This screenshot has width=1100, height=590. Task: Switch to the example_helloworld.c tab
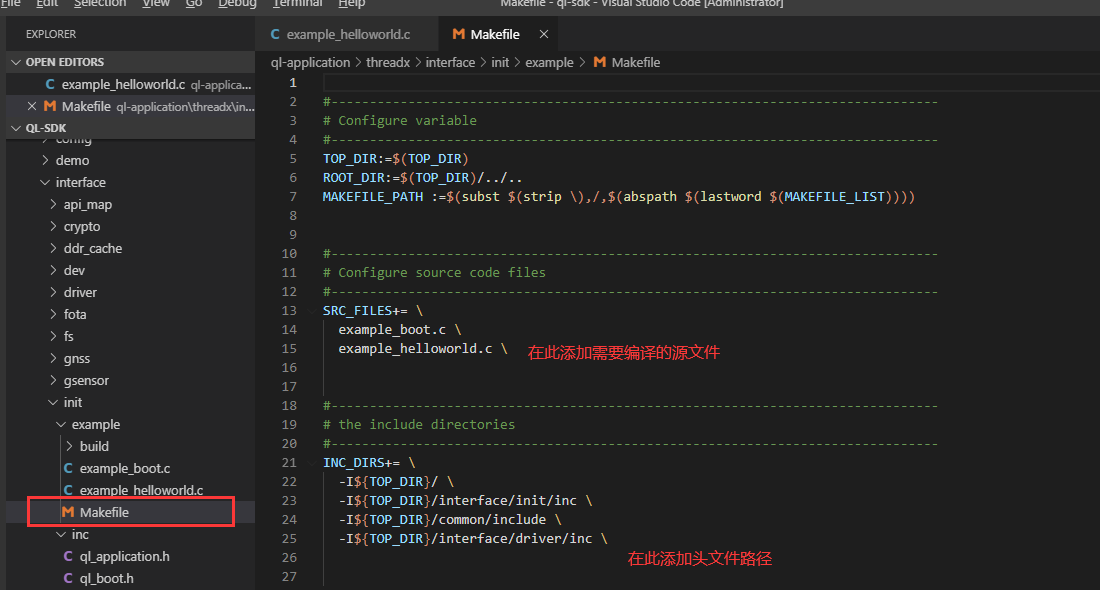pos(348,34)
